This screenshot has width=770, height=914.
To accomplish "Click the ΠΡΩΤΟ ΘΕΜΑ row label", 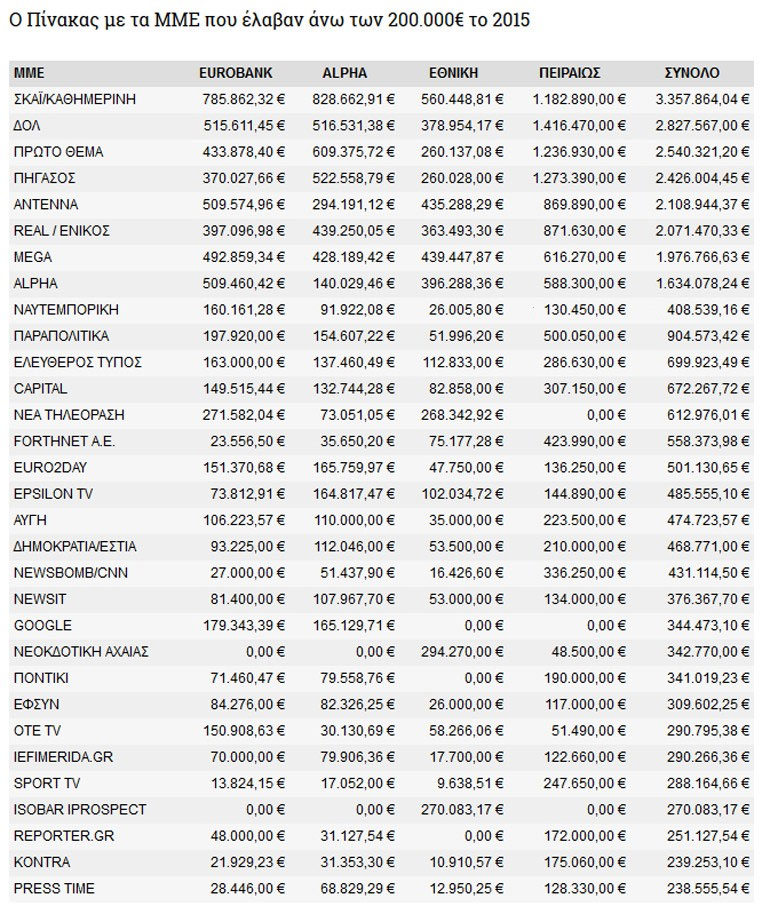I will pos(59,152).
